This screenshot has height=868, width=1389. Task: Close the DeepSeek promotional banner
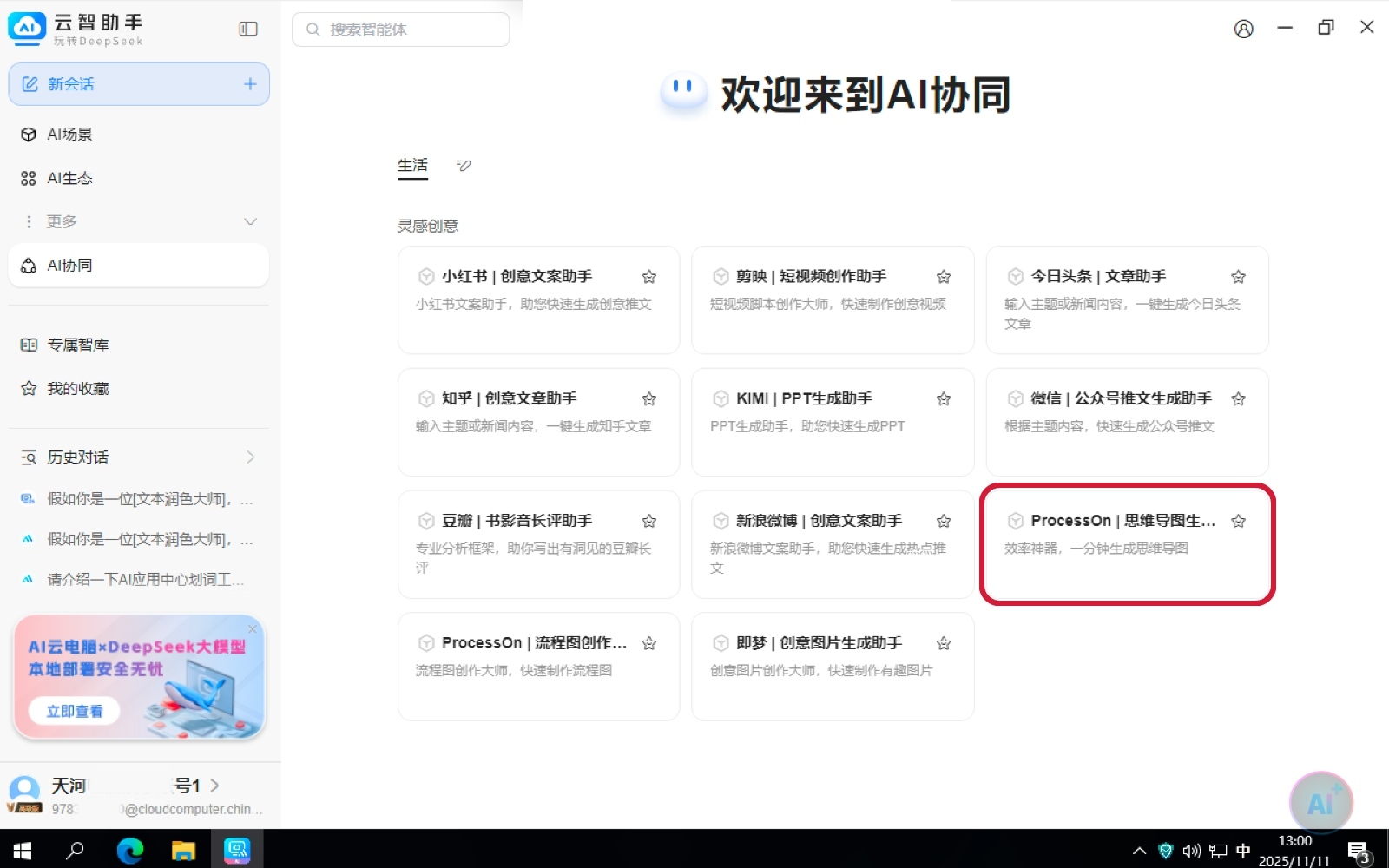253,628
